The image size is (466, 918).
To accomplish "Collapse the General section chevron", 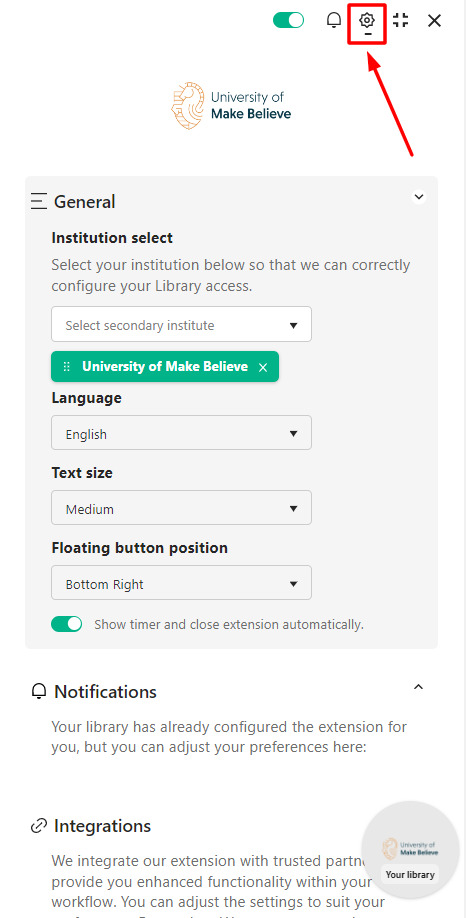I will (x=419, y=197).
